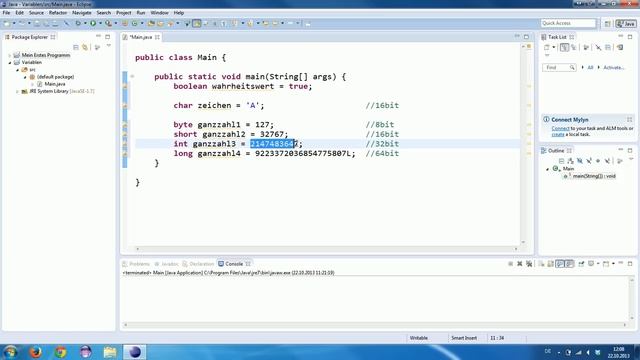Screen dimensions: 640x360
Task: Click the New file toolbar icon
Action: 7,24
